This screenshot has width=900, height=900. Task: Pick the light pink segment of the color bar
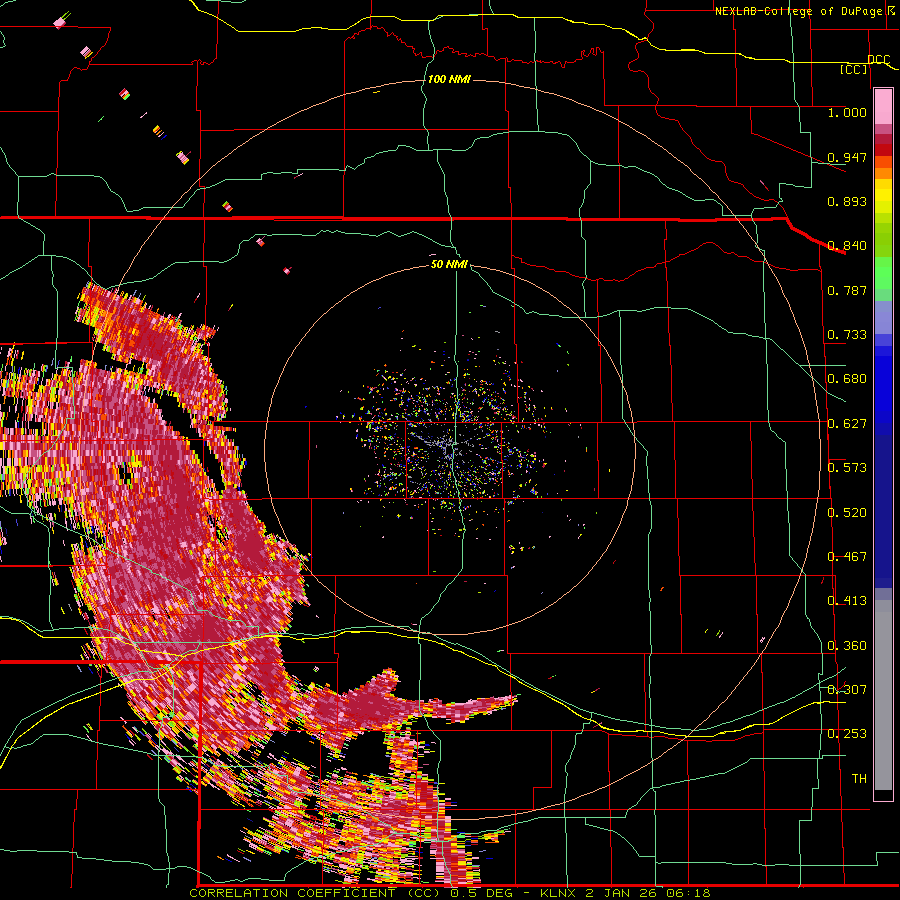[883, 106]
